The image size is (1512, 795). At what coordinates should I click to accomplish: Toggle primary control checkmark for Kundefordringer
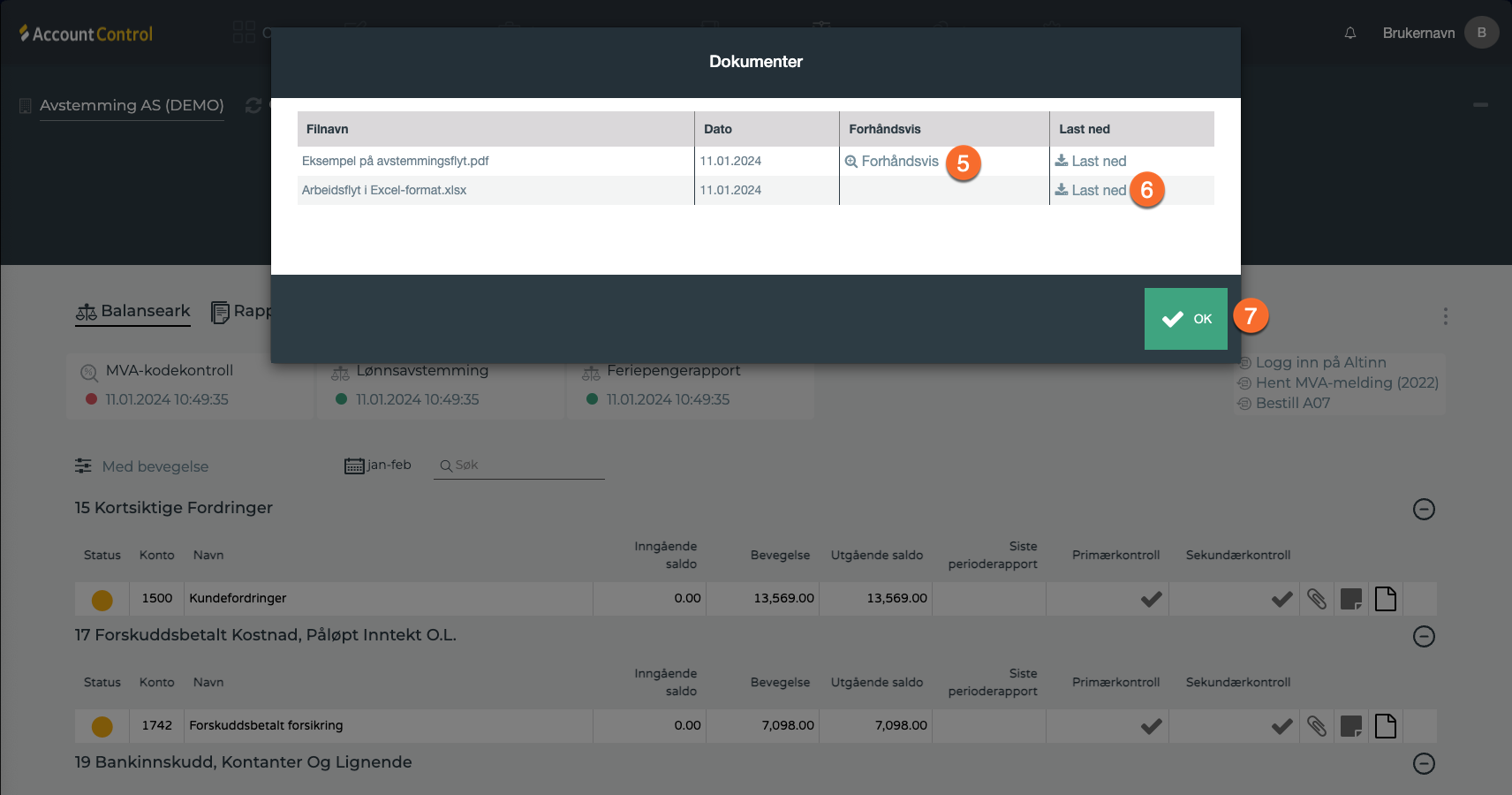1151,599
